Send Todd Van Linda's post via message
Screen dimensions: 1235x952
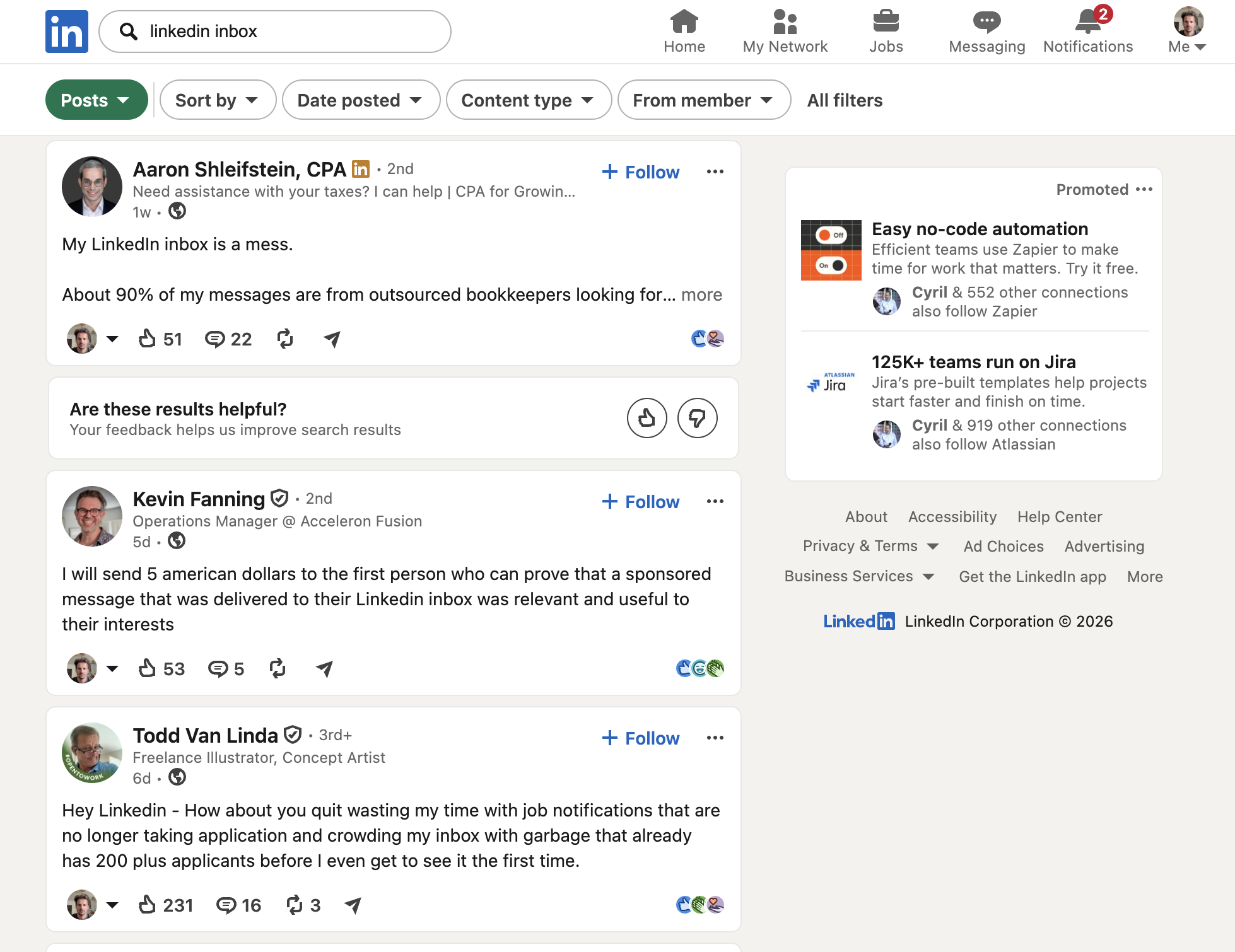[x=353, y=905]
